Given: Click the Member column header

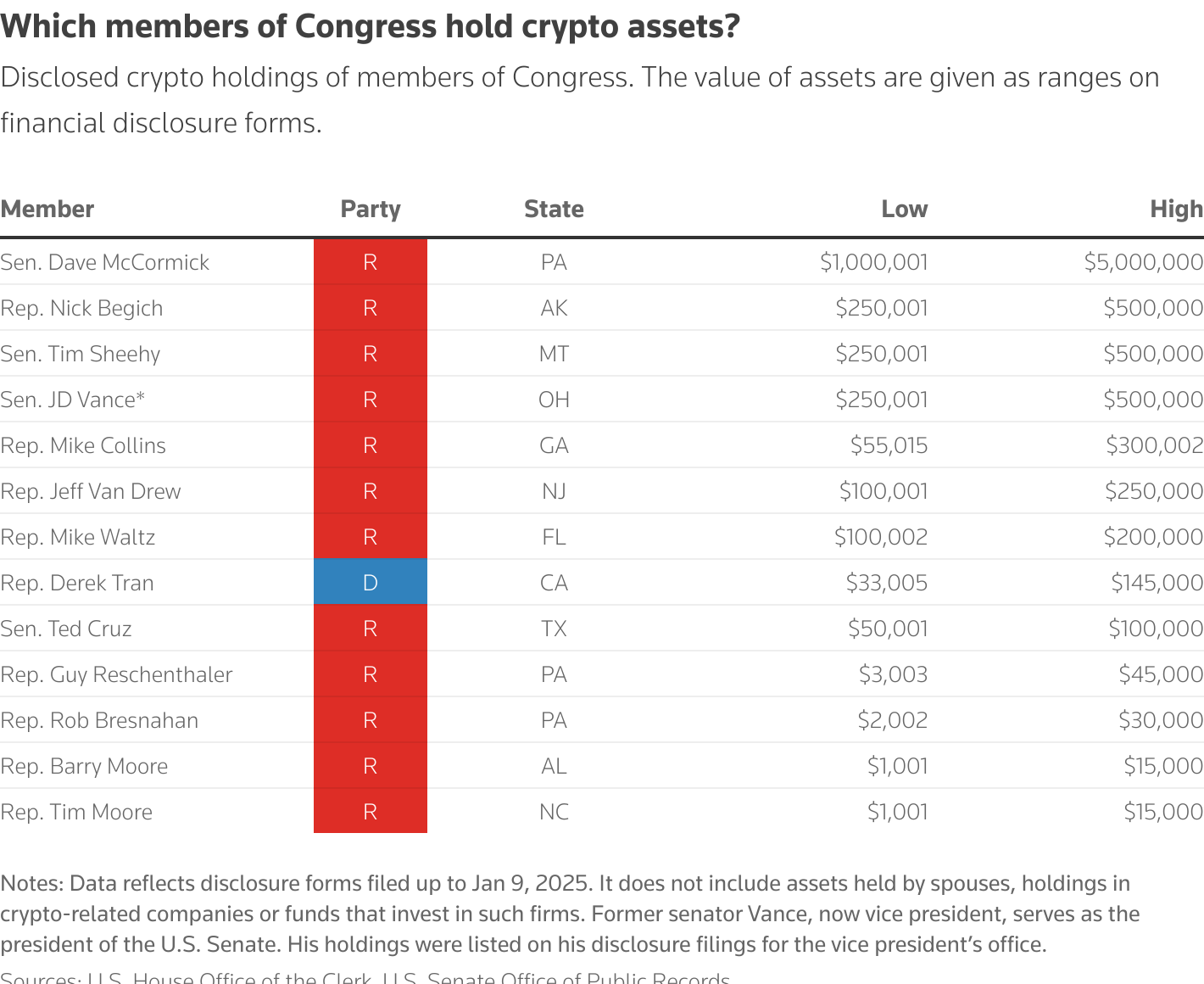Looking at the screenshot, I should point(47,210).
